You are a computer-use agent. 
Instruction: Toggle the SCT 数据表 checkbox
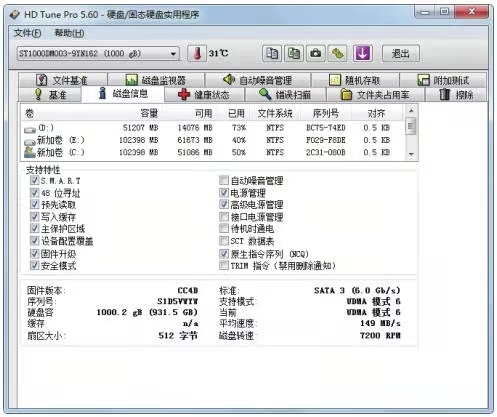(x=224, y=241)
